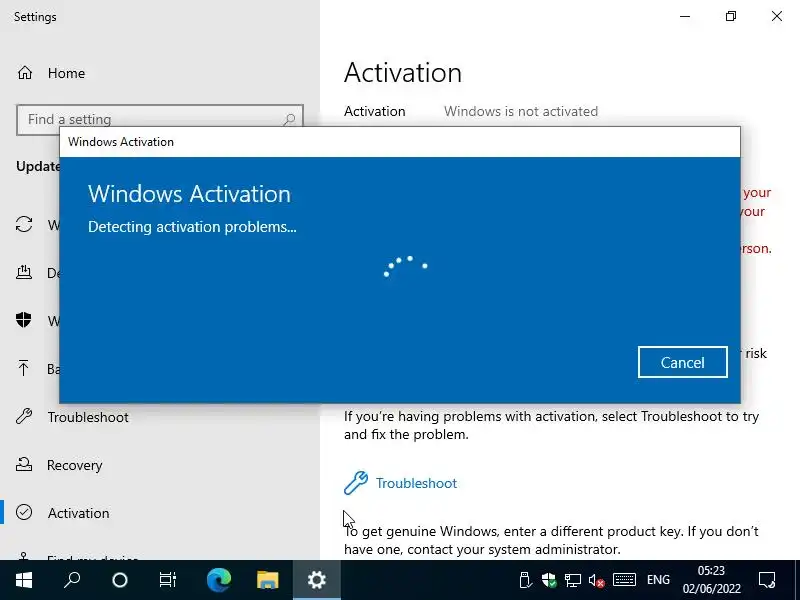The height and width of the screenshot is (600, 800).
Task: Open the Troubleshoot activation link
Action: (416, 483)
